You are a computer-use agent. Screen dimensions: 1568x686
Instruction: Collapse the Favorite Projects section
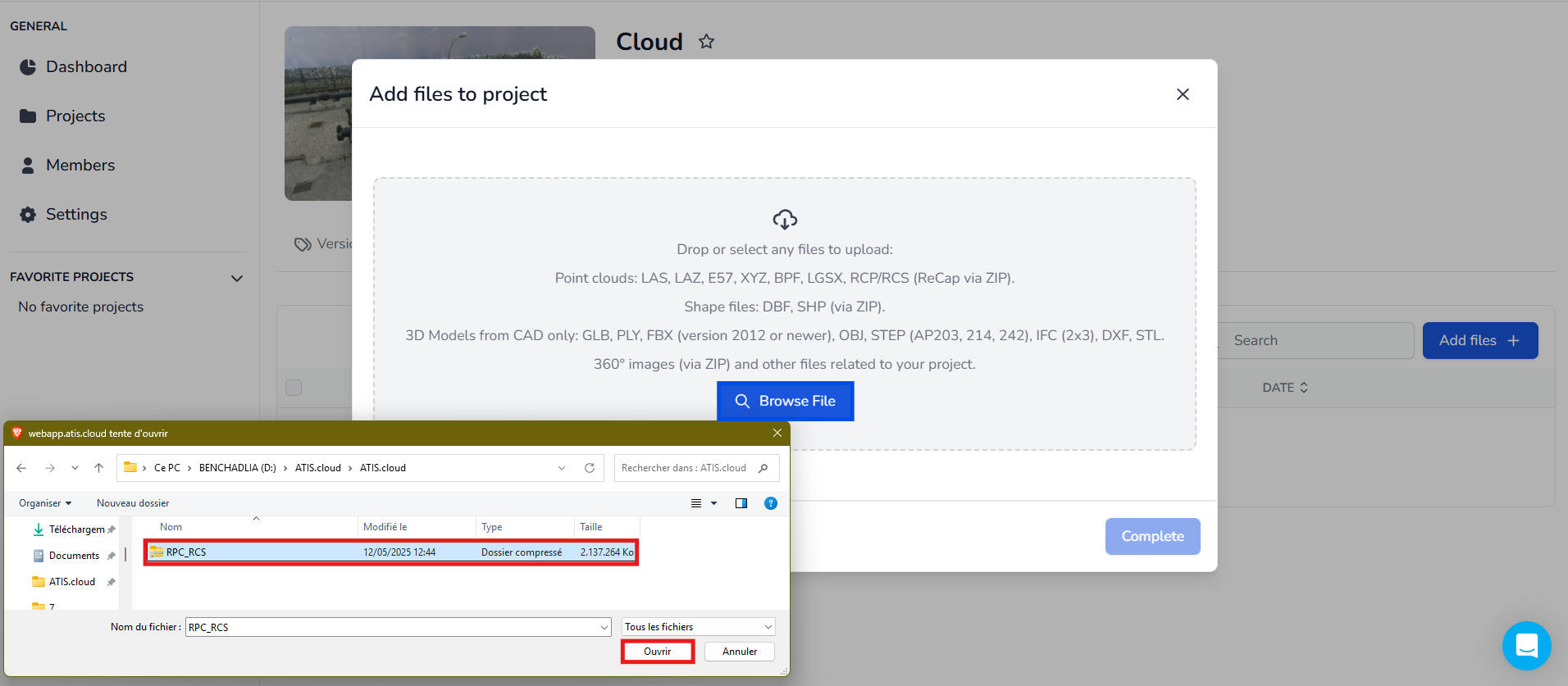tap(237, 279)
